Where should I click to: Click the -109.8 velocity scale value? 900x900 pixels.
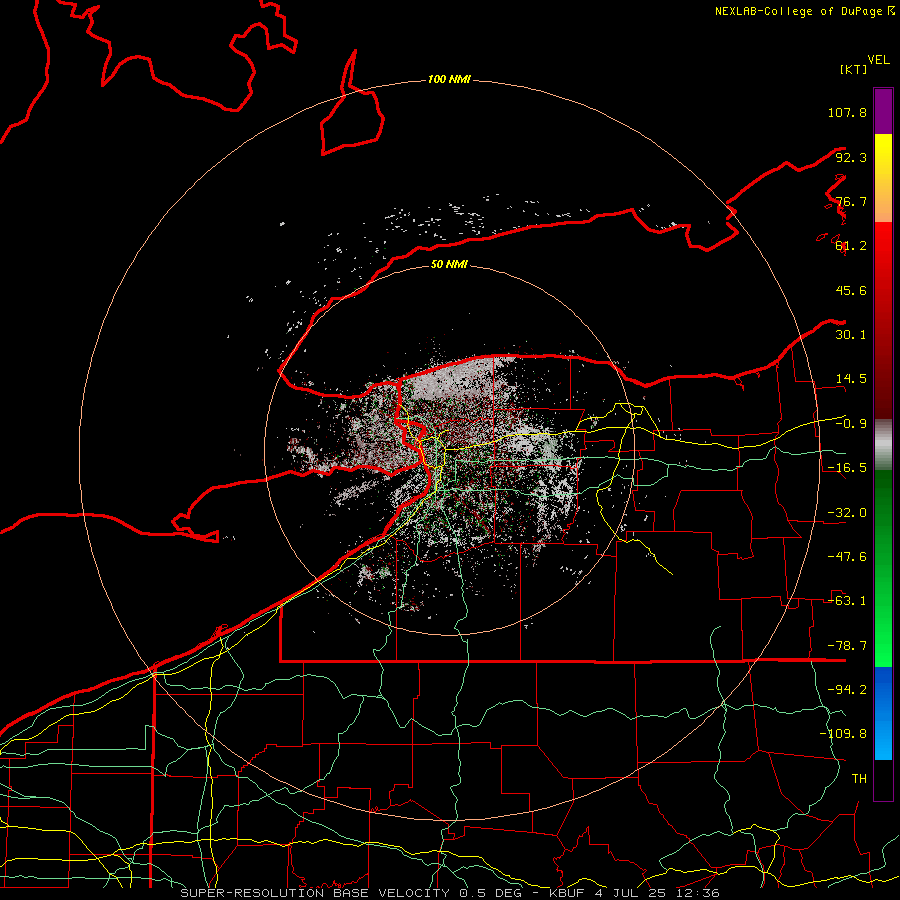843,734
